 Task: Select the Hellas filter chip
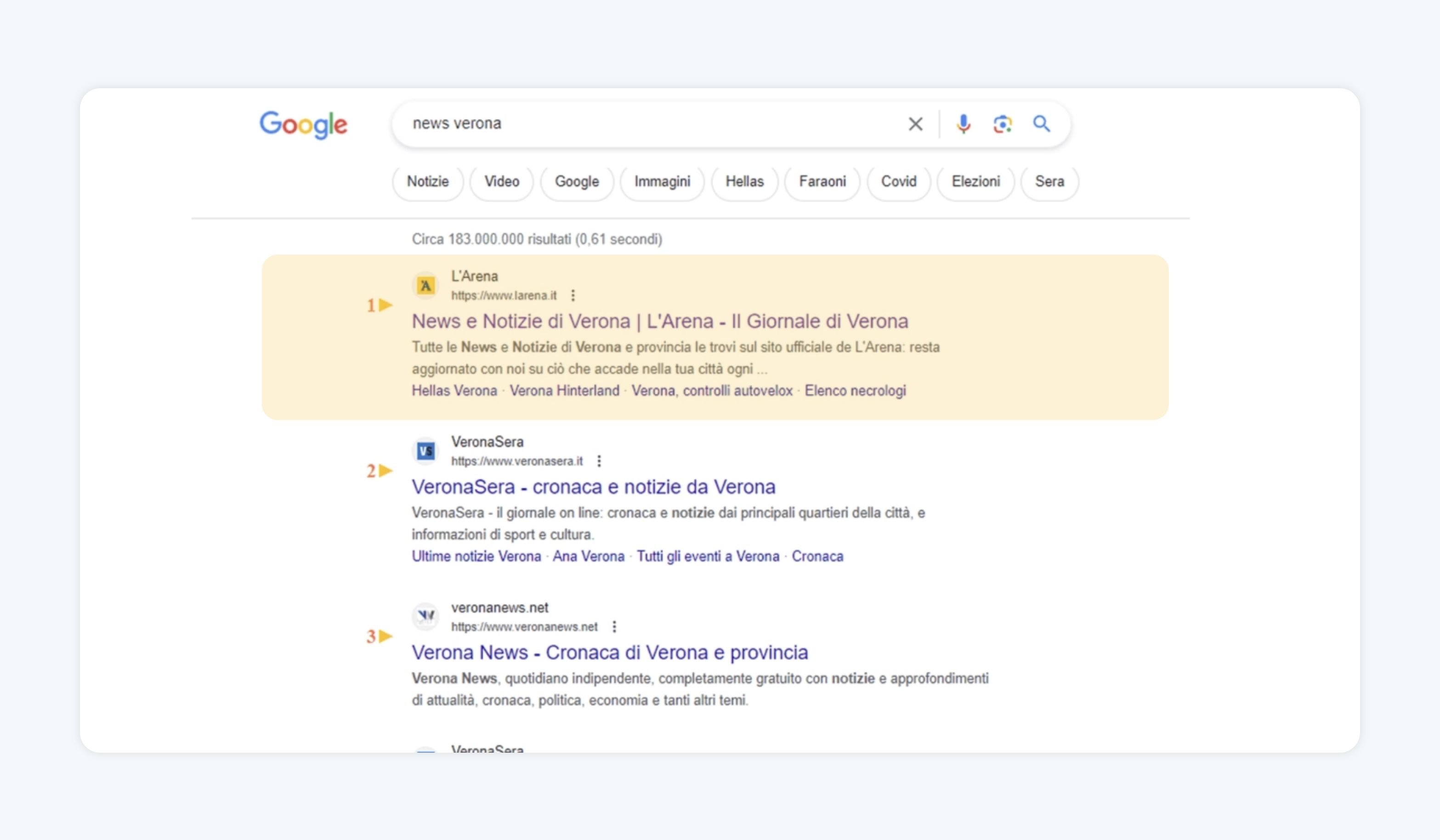coord(744,182)
